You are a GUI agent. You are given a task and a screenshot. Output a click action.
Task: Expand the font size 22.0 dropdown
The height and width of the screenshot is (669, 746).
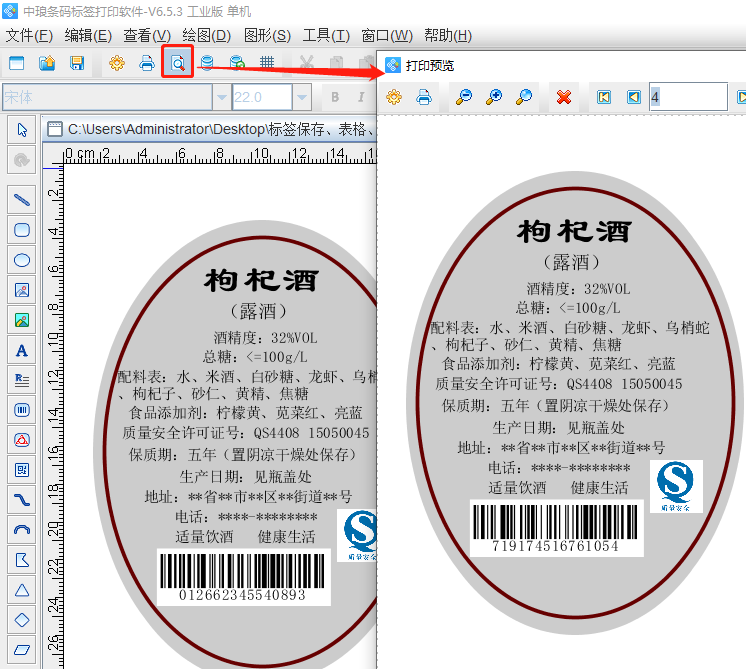[x=300, y=97]
